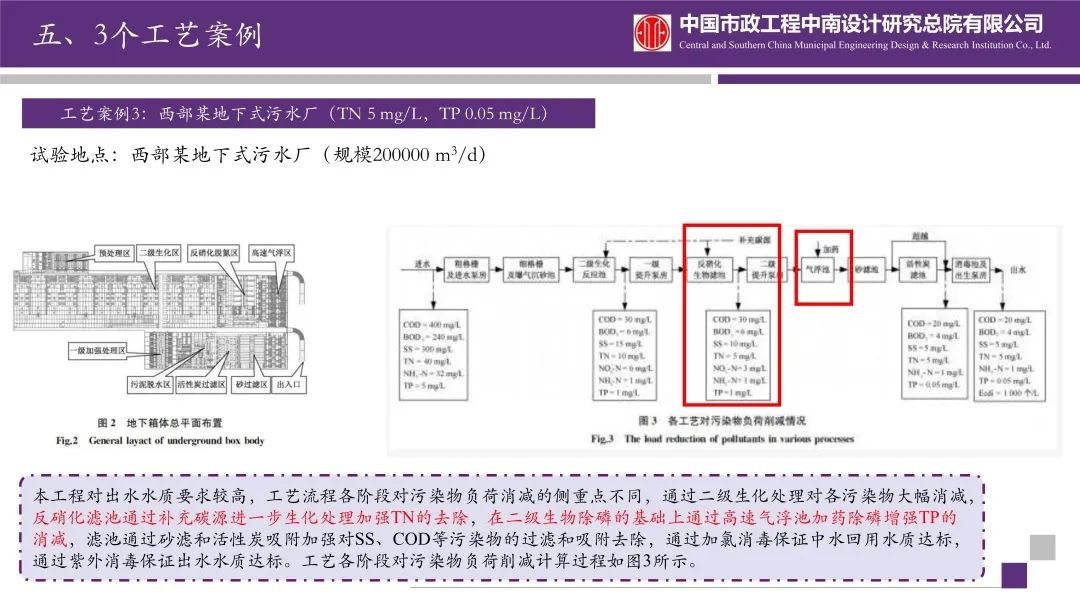Image resolution: width=1080 pixels, height=608 pixels.
Task: Select the 砂过滤区 callout label
Action: point(250,383)
